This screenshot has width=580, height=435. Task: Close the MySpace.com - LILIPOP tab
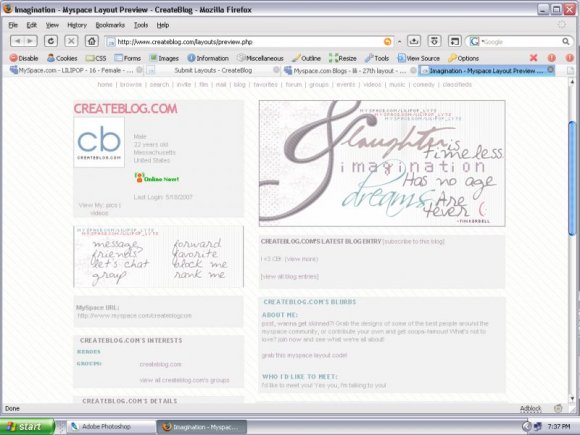pyautogui.click(x=139, y=70)
